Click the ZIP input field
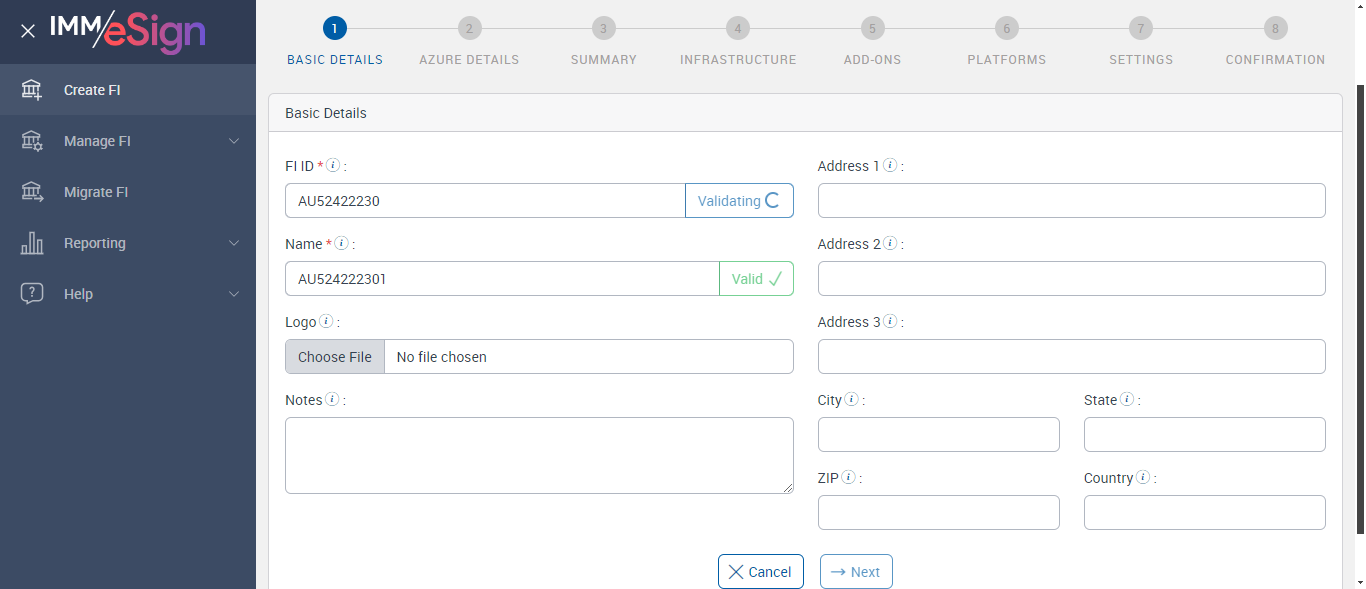The width and height of the screenshot is (1366, 589). click(938, 512)
